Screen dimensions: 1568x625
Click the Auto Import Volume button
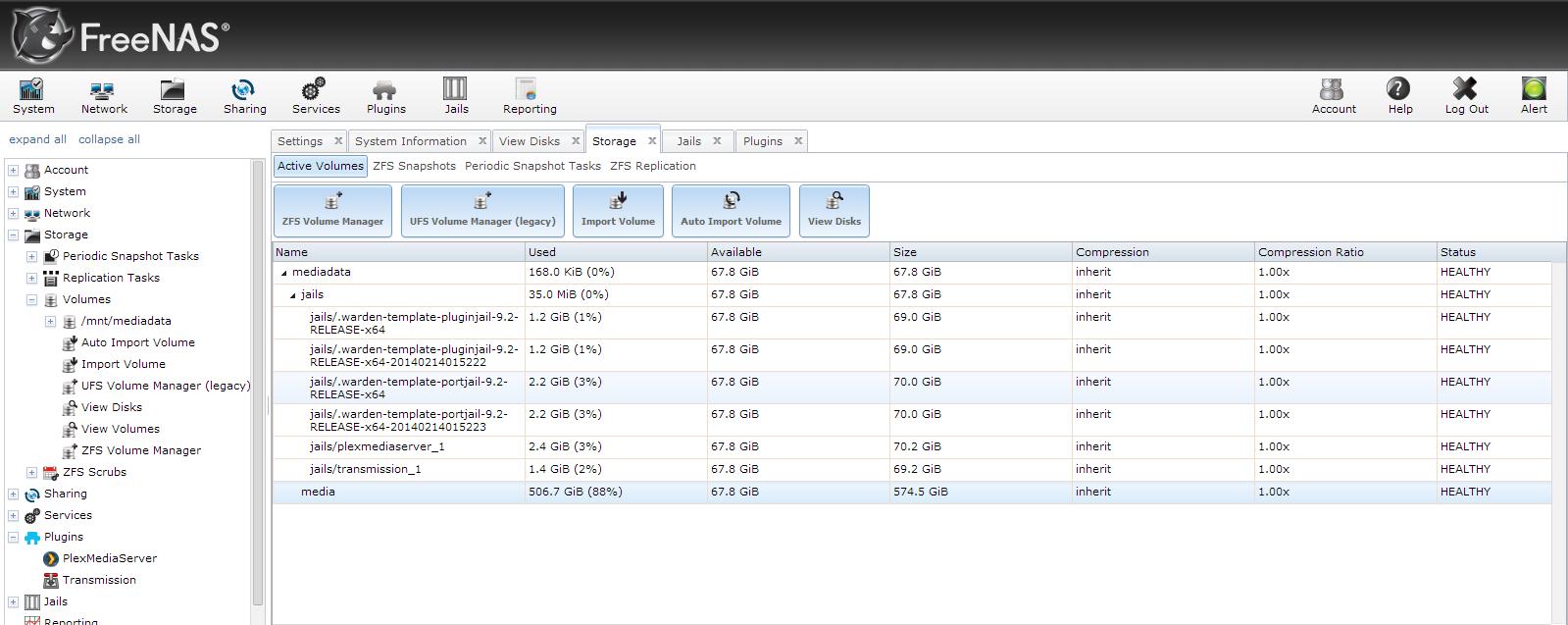(731, 211)
